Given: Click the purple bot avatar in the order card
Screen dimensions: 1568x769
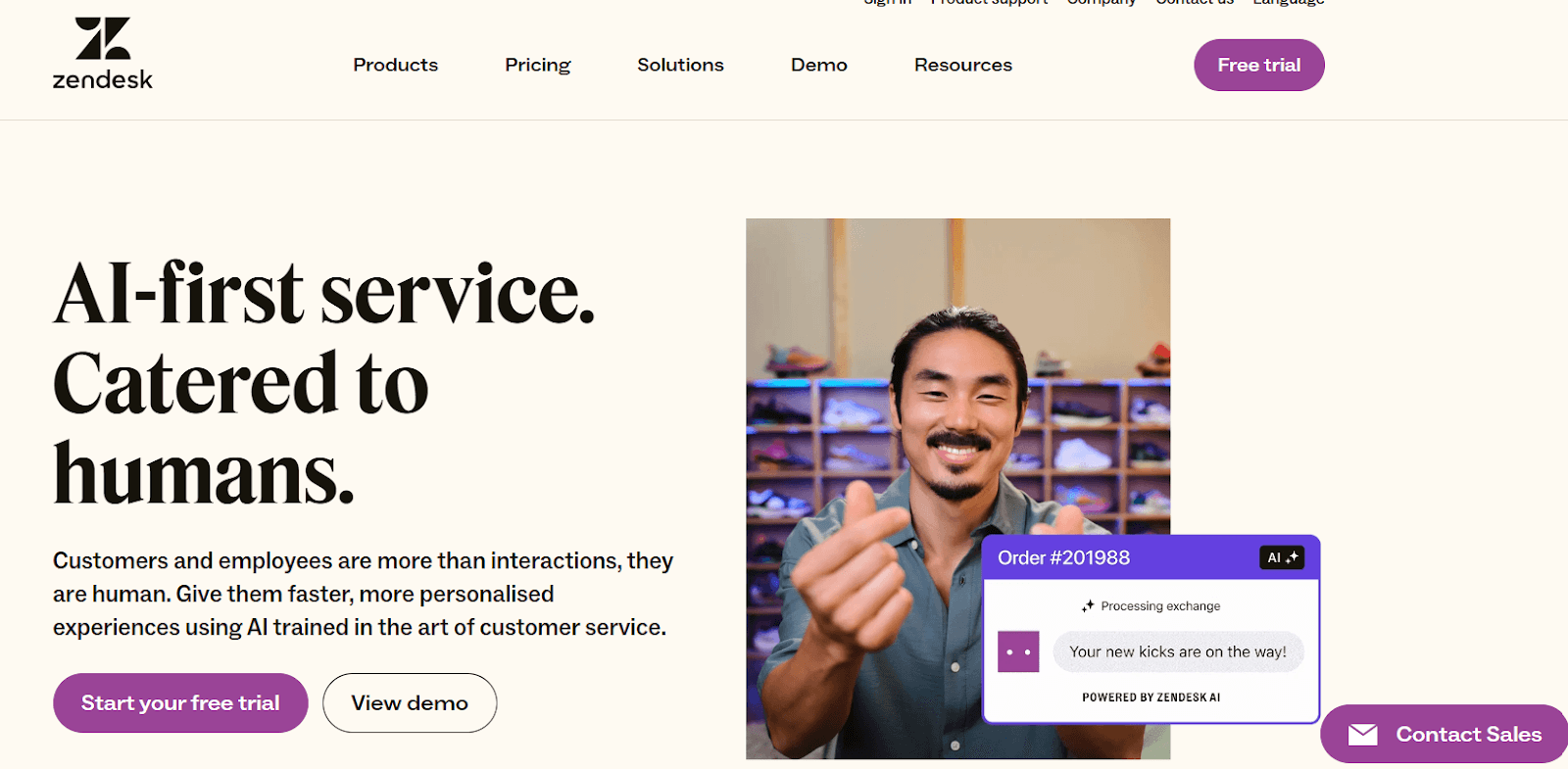Looking at the screenshot, I should pos(1018,651).
